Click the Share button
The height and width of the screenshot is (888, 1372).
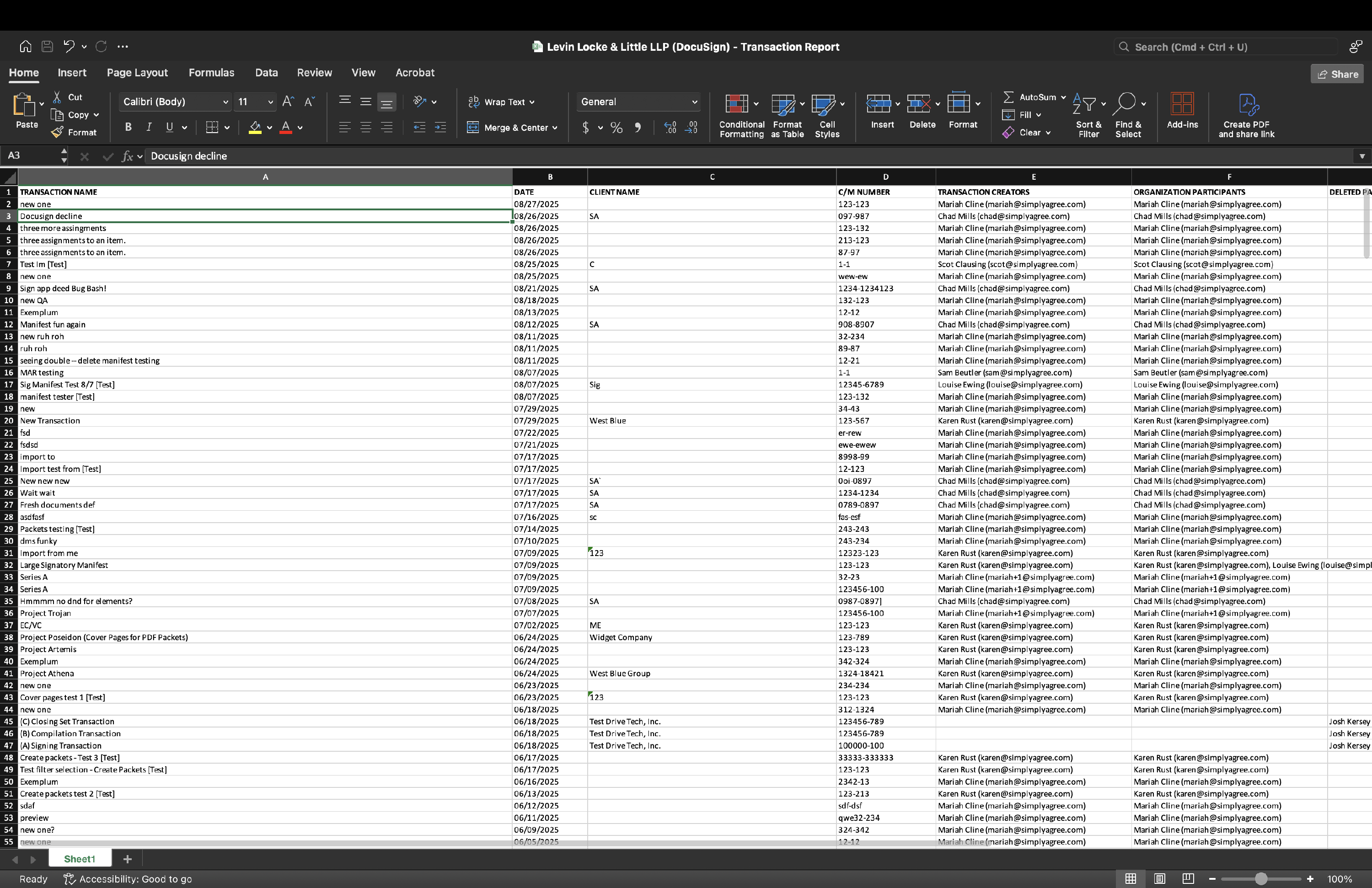coord(1337,75)
